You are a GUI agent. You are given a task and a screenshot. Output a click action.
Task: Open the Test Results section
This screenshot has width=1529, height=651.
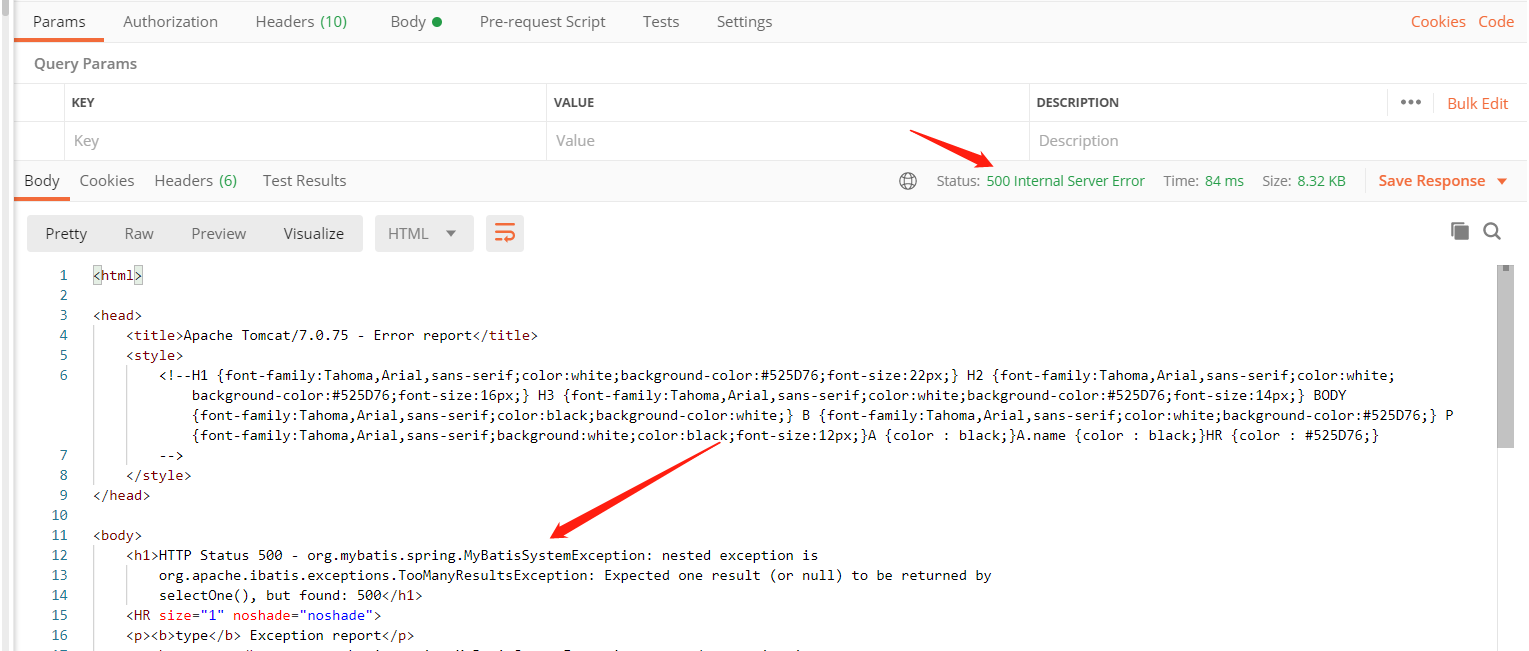tap(304, 180)
